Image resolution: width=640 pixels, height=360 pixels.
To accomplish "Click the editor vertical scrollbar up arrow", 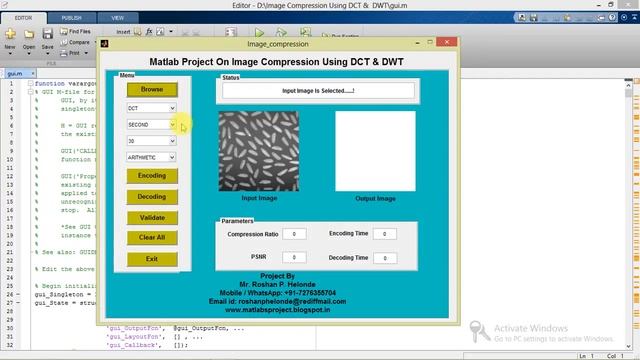I will [x=628, y=85].
